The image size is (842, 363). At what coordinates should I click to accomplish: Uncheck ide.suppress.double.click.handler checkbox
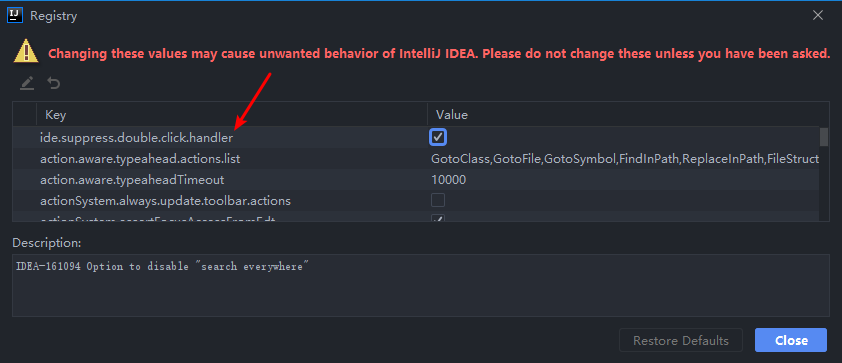coord(438,137)
